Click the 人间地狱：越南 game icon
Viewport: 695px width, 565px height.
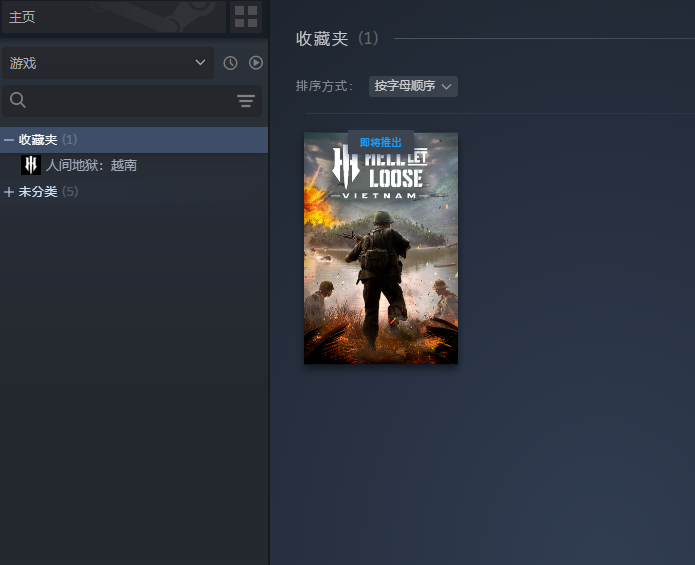point(31,165)
